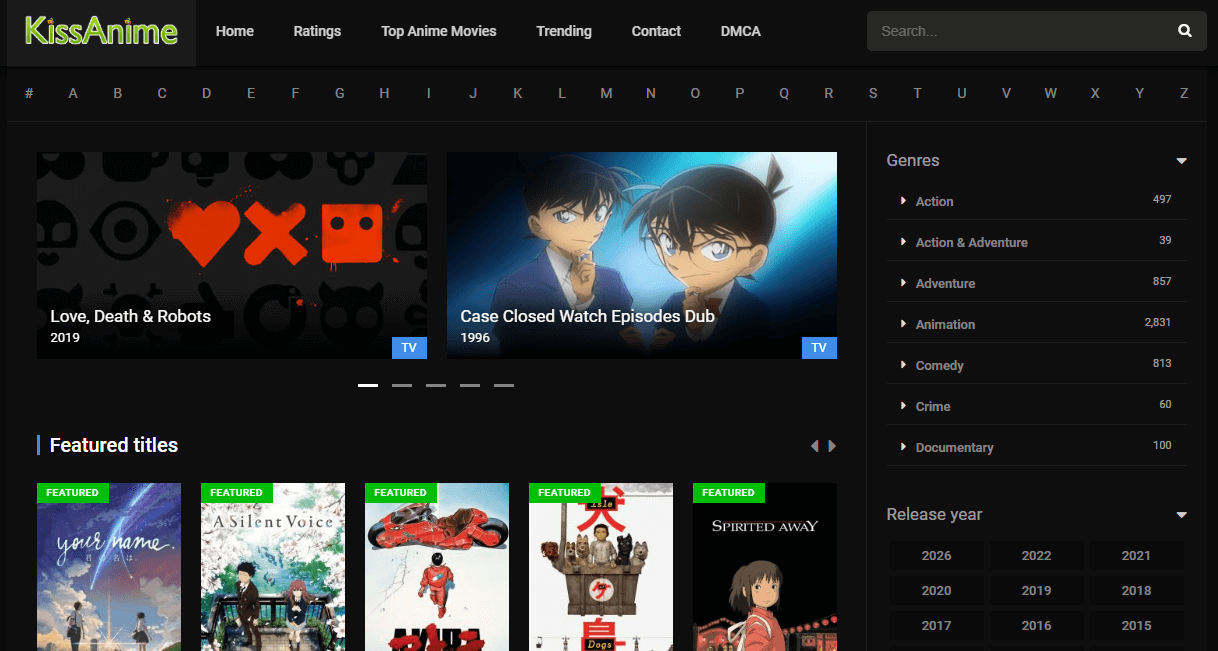Choose release year 2019
1218x651 pixels.
coord(1037,591)
